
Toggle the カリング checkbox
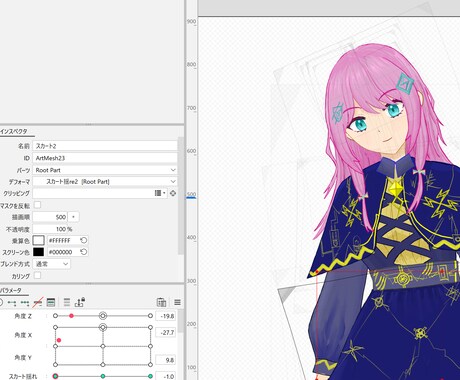click(38, 275)
